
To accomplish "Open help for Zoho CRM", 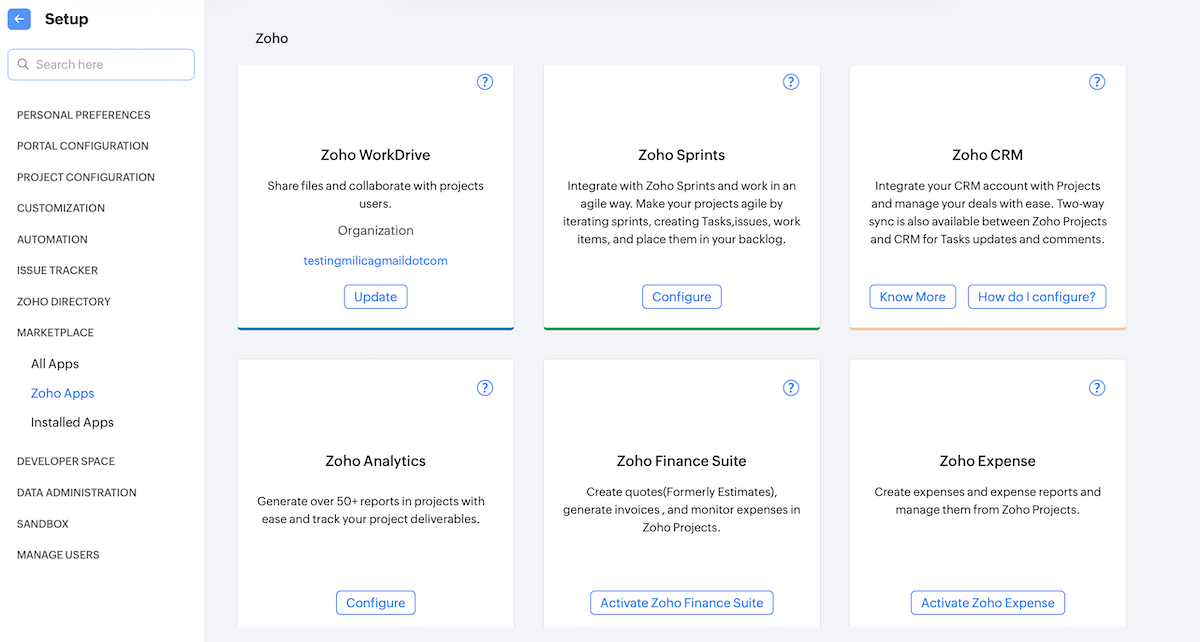I will 1097,82.
